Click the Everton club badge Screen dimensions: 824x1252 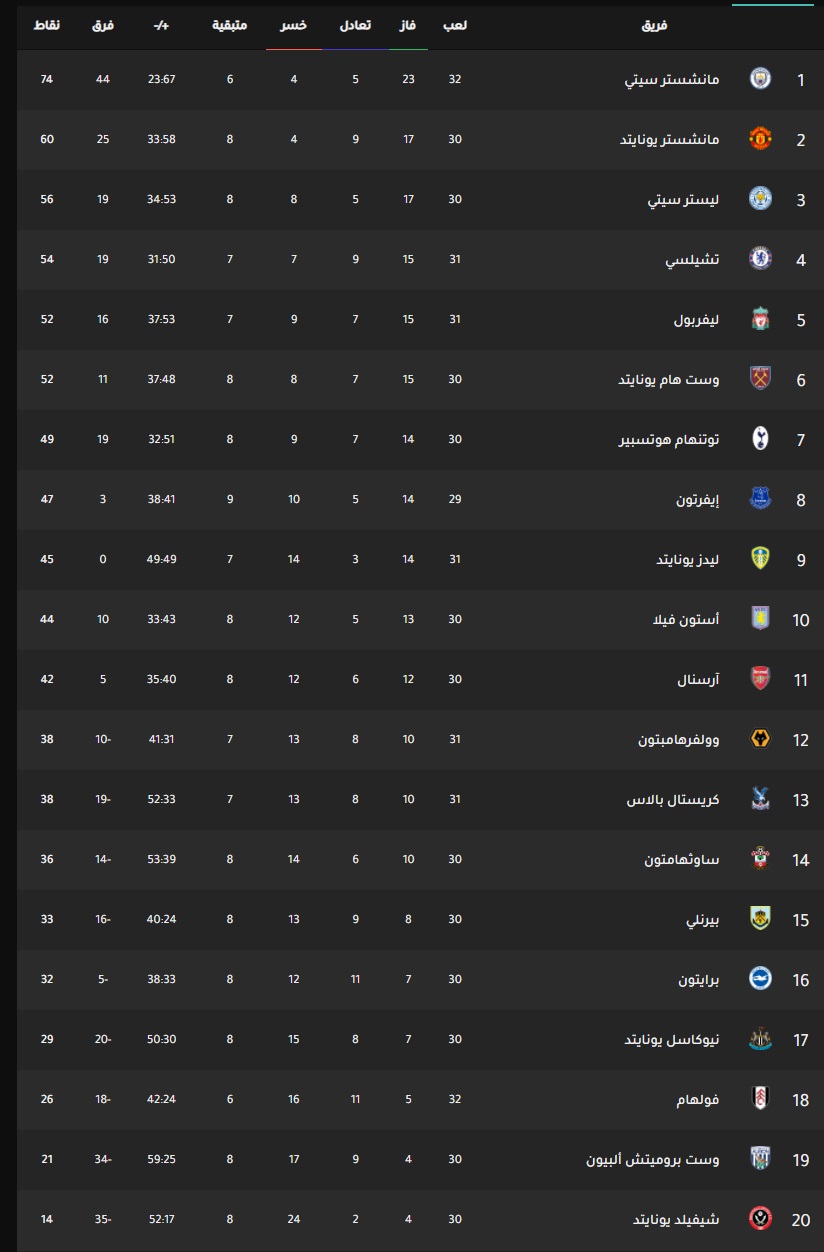coord(761,499)
